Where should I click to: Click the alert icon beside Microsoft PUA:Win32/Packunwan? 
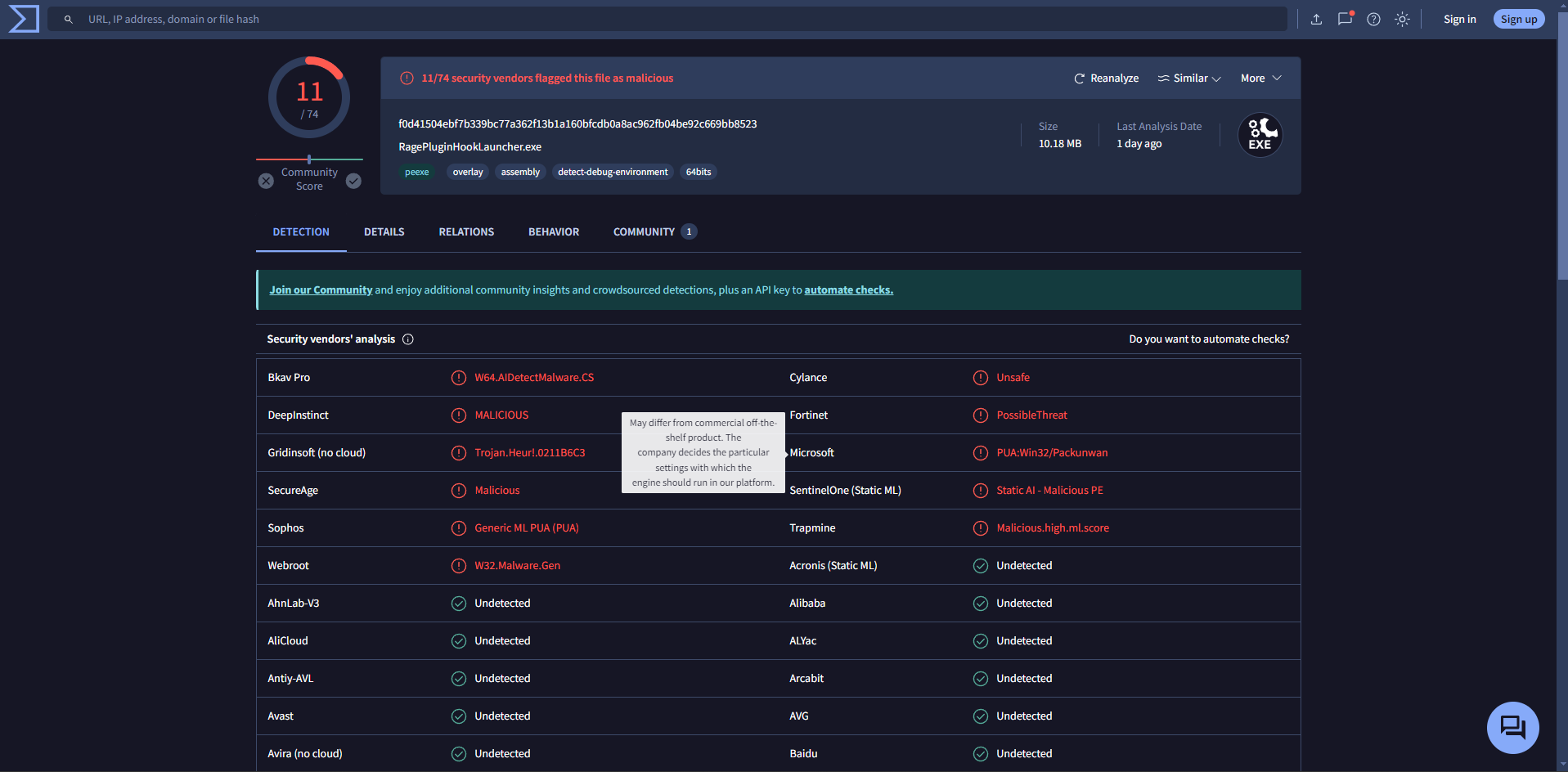click(x=981, y=453)
